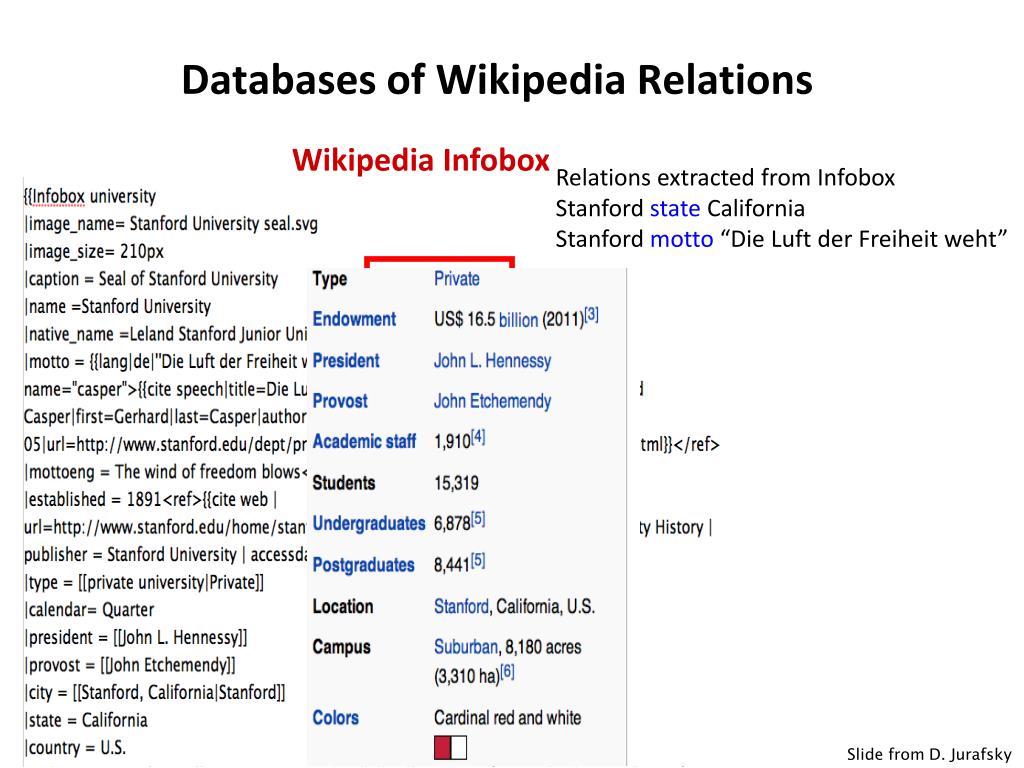Click the 'url=http://www.stanford.edu/home/stan' source line
Screen dimensions: 1024x768
tap(166, 527)
